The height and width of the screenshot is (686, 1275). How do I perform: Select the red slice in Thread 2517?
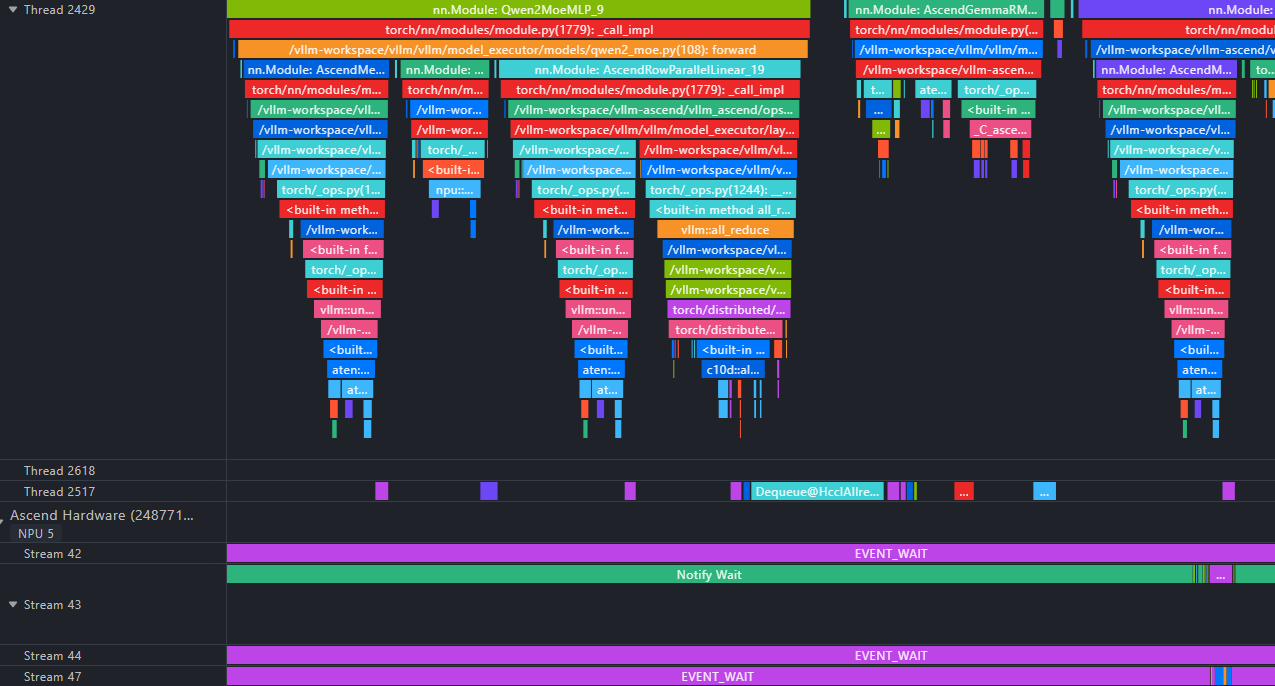point(964,491)
